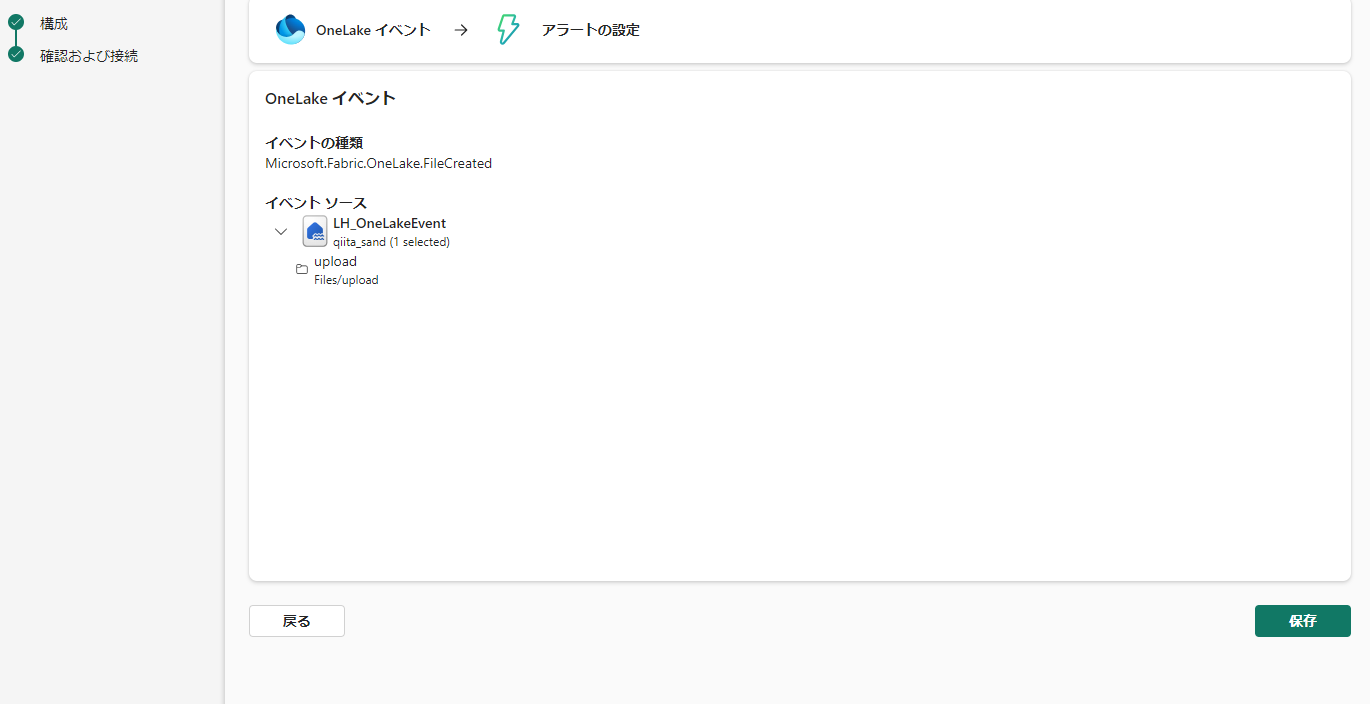Click the アラートの設定 header label

point(590,30)
